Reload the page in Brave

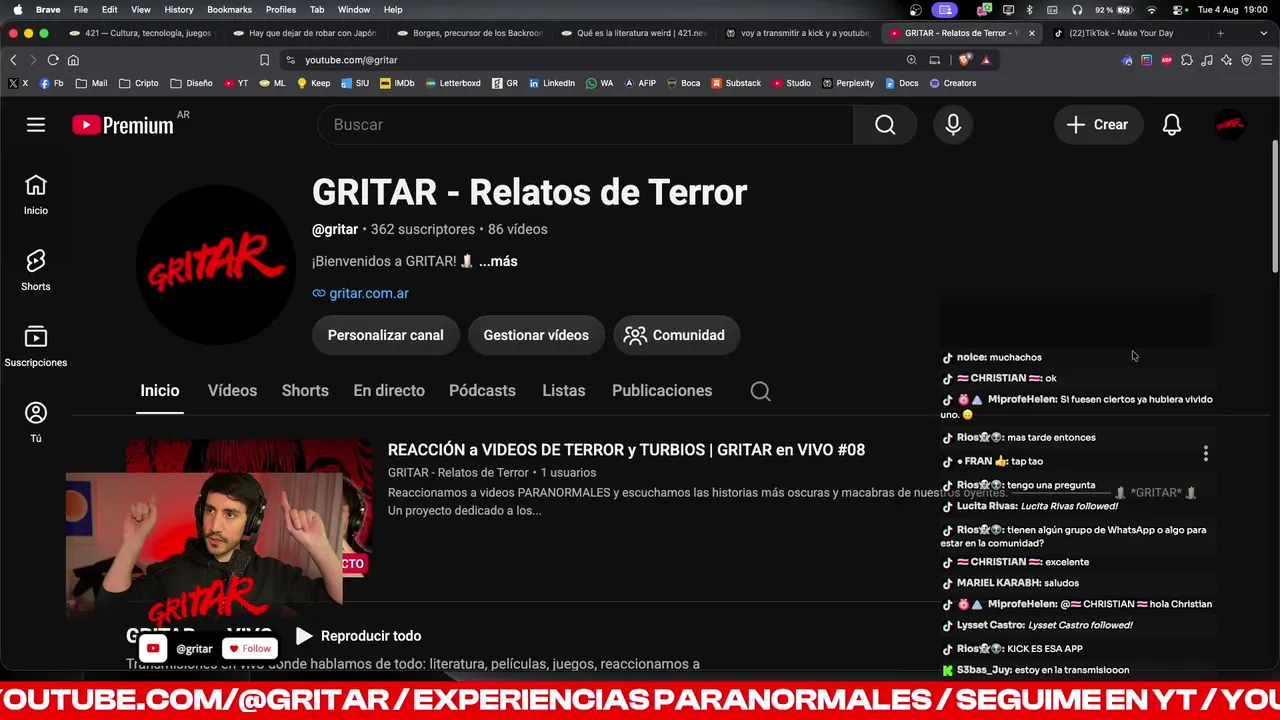click(53, 60)
